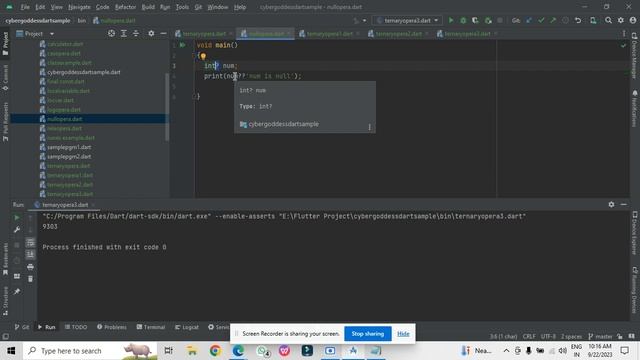Switch to the ternaryopera2.dart editor tab

click(398, 34)
